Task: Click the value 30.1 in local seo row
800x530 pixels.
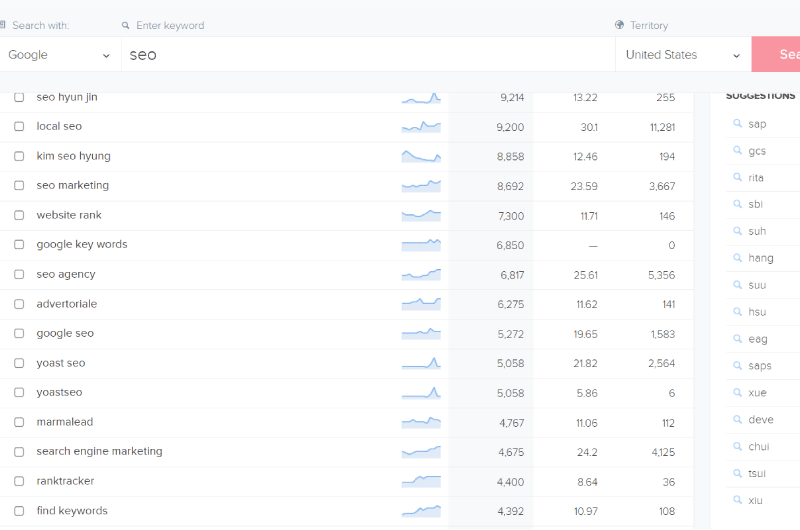Action: pyautogui.click(x=589, y=127)
